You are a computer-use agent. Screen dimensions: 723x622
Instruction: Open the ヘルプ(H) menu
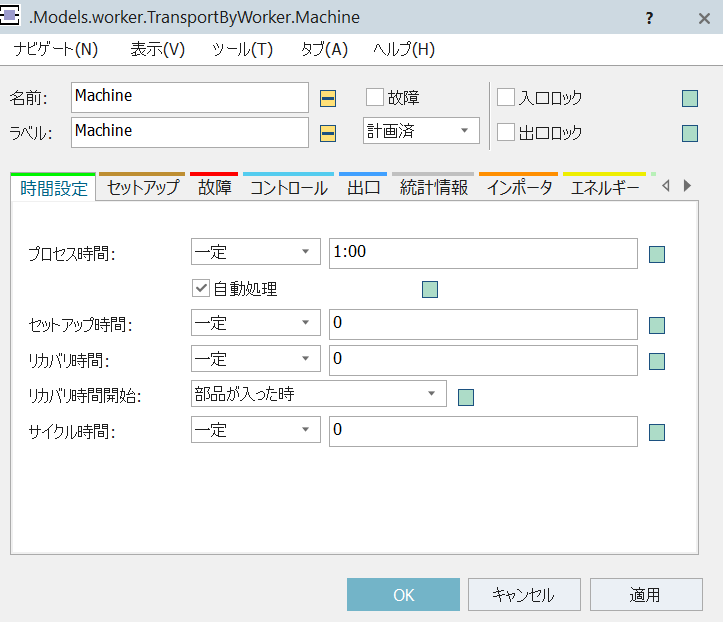pos(404,49)
